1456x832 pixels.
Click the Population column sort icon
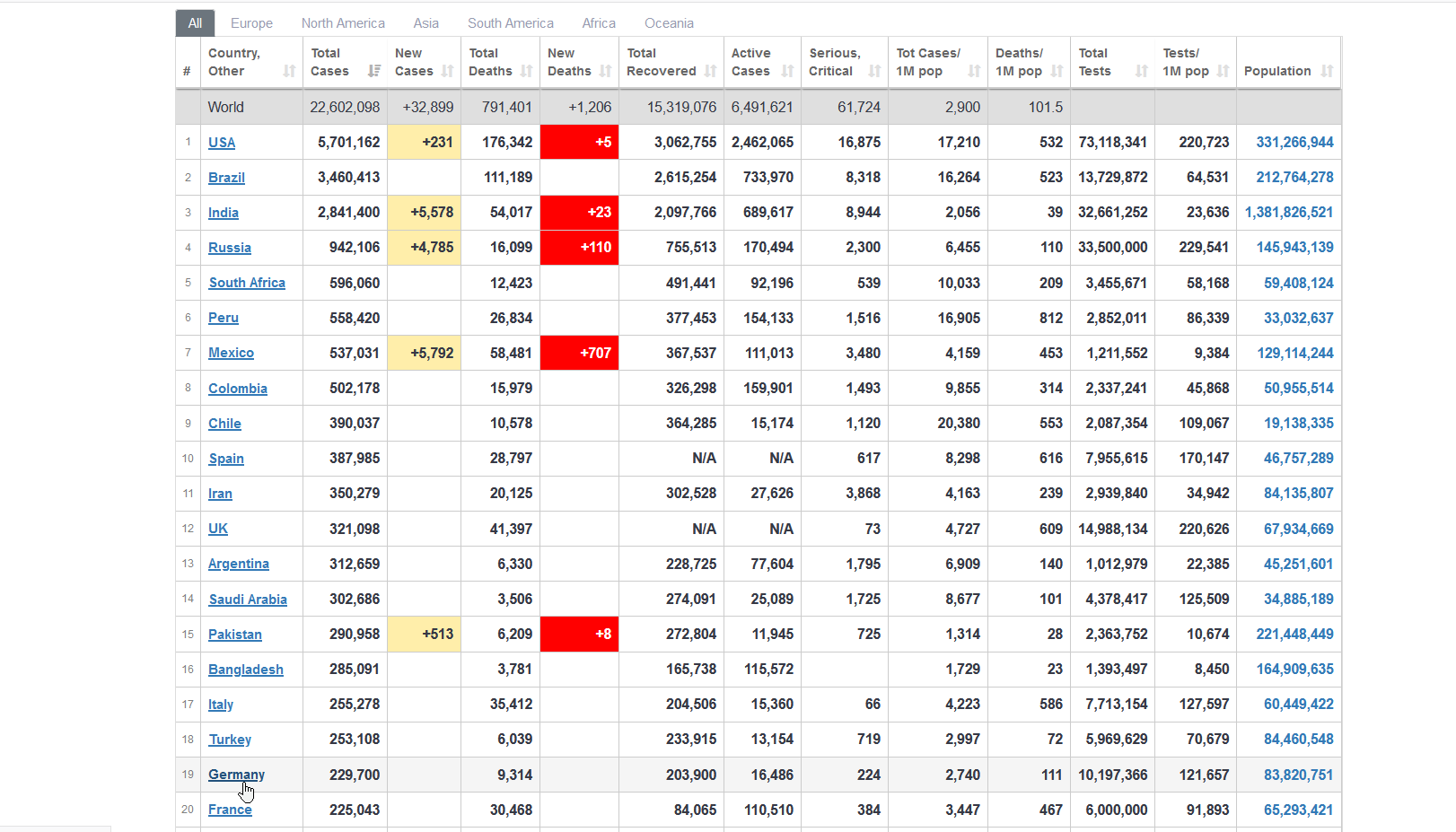pos(1327,71)
